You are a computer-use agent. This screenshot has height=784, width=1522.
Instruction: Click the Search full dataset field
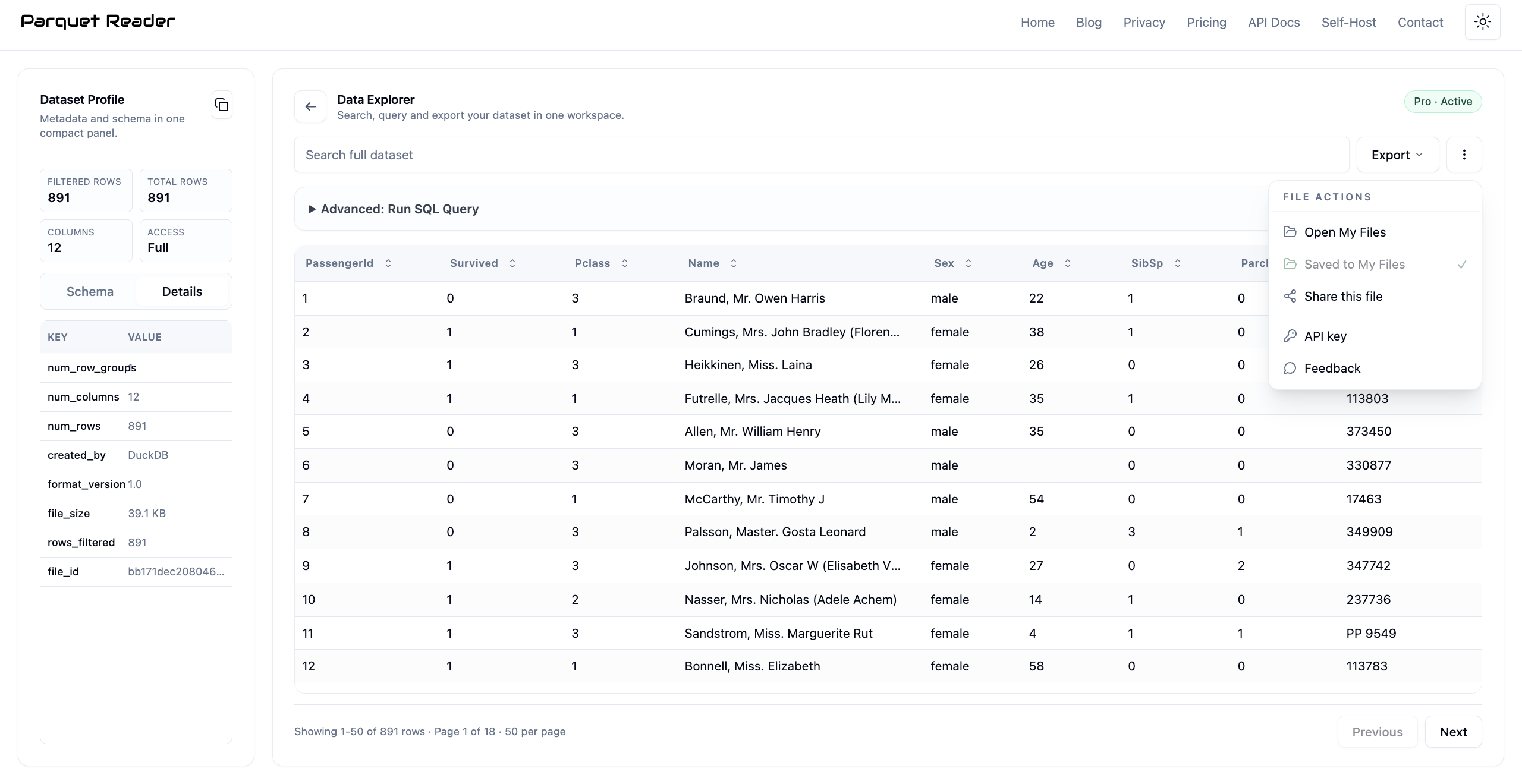[x=822, y=155]
